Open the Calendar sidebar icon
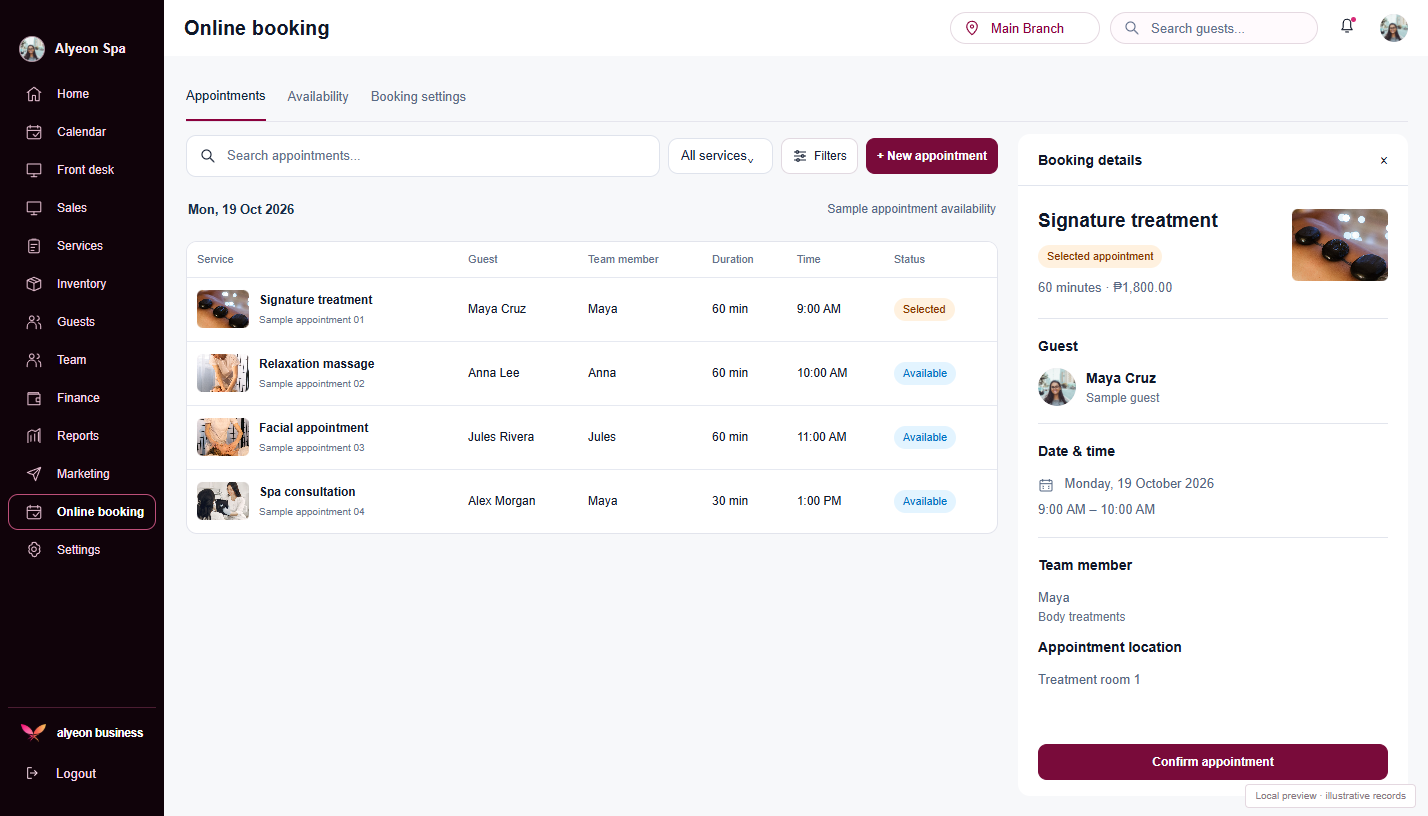 pos(34,132)
